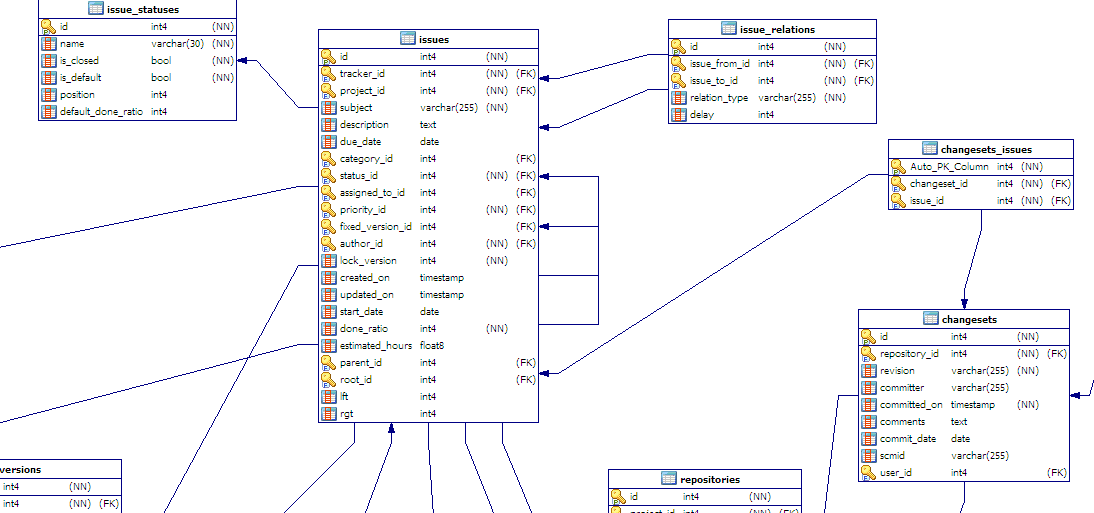
Task: Select the subject column in issues table
Action: (356, 108)
